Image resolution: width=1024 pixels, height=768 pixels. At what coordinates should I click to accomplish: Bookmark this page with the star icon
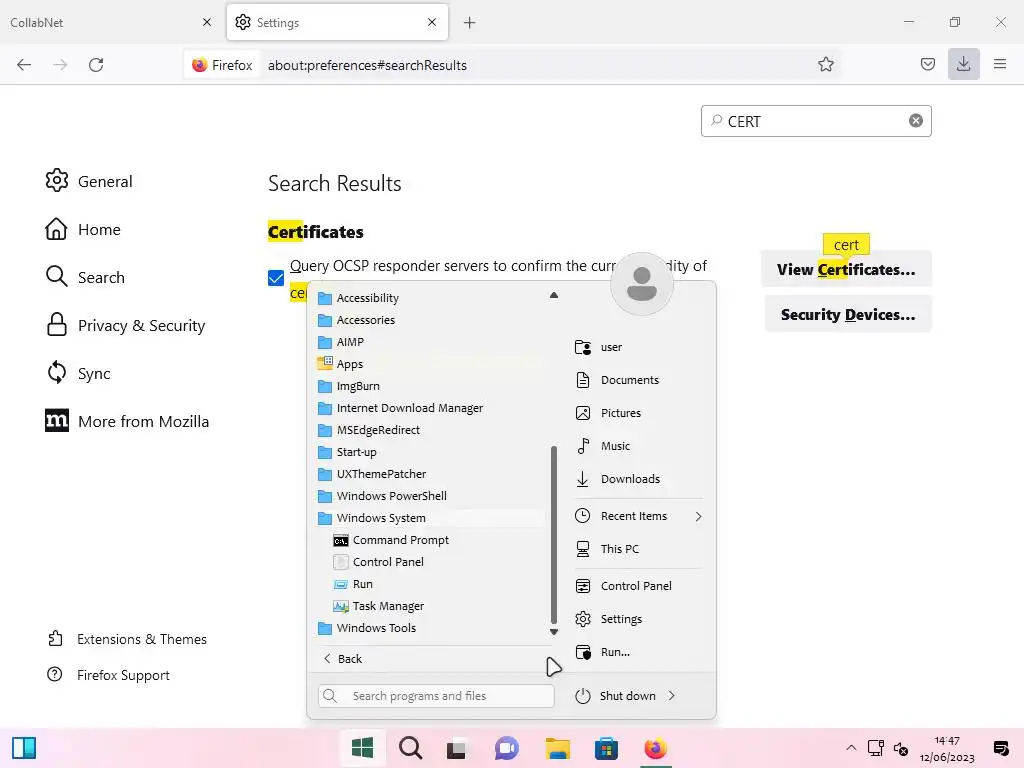pos(825,65)
